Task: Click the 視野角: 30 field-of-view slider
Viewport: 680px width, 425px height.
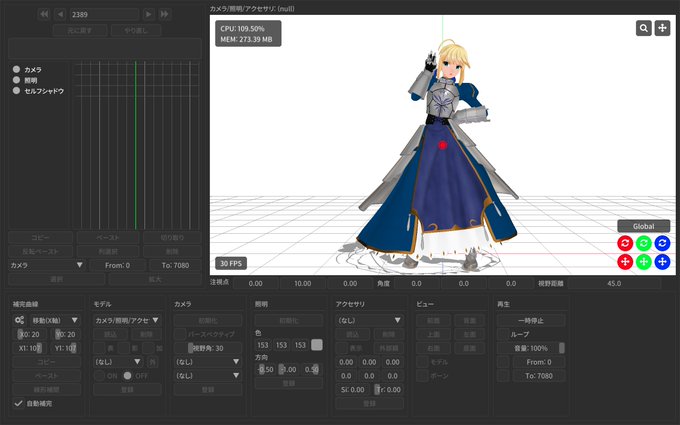Action: [x=208, y=348]
